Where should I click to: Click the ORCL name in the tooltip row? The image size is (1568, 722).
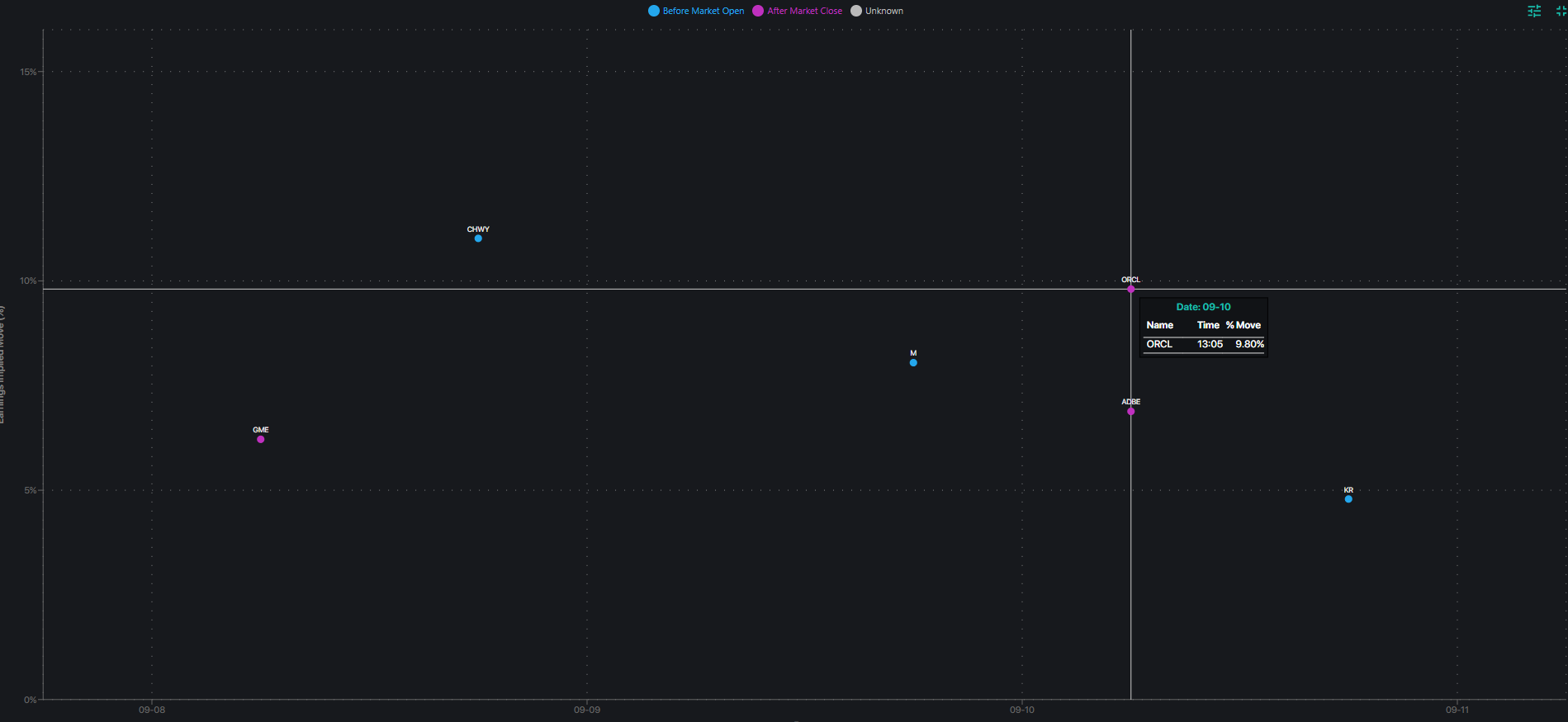tap(1159, 344)
